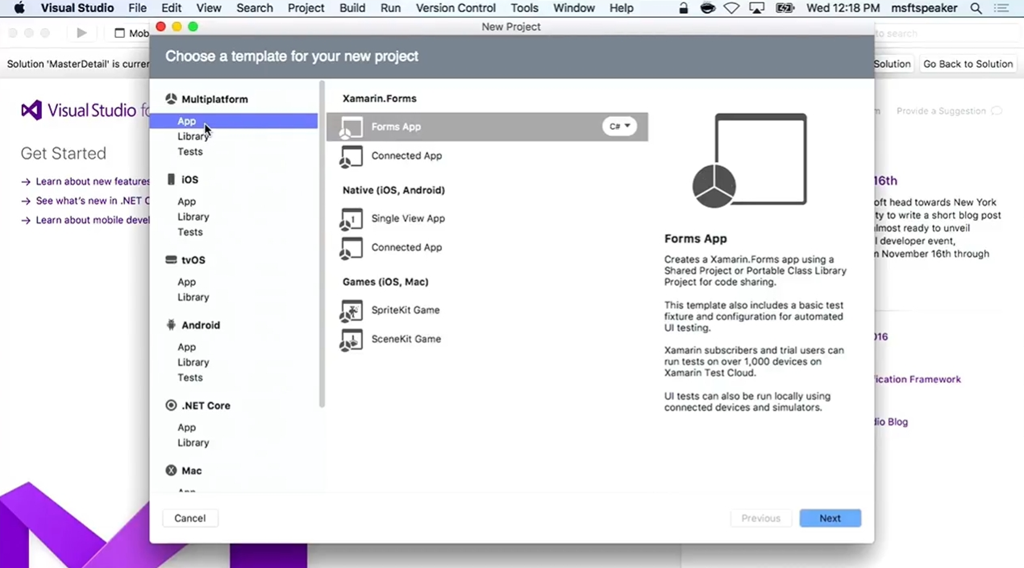1024x568 pixels.
Task: Select the Single View App icon
Action: point(351,219)
